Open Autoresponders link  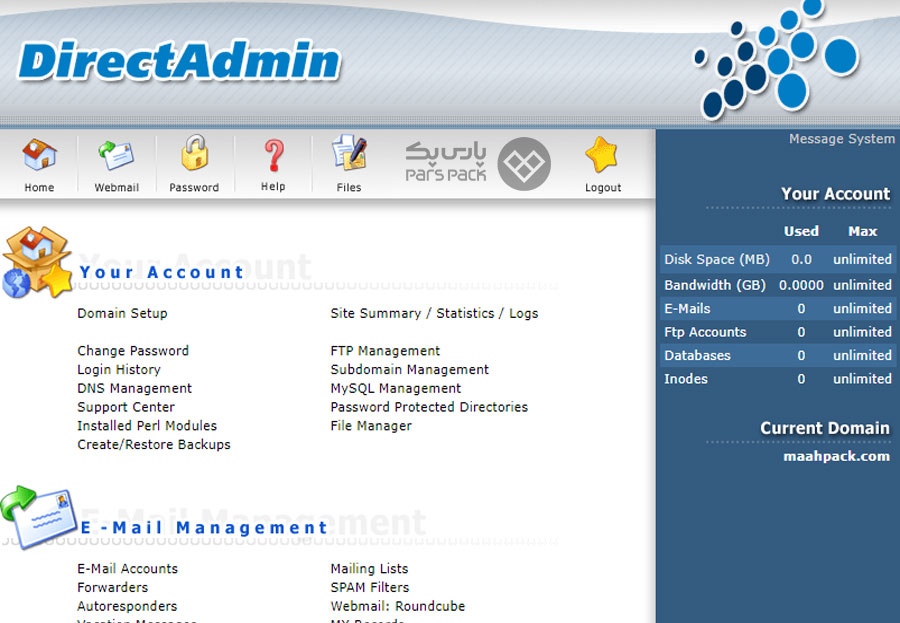pyautogui.click(x=127, y=606)
